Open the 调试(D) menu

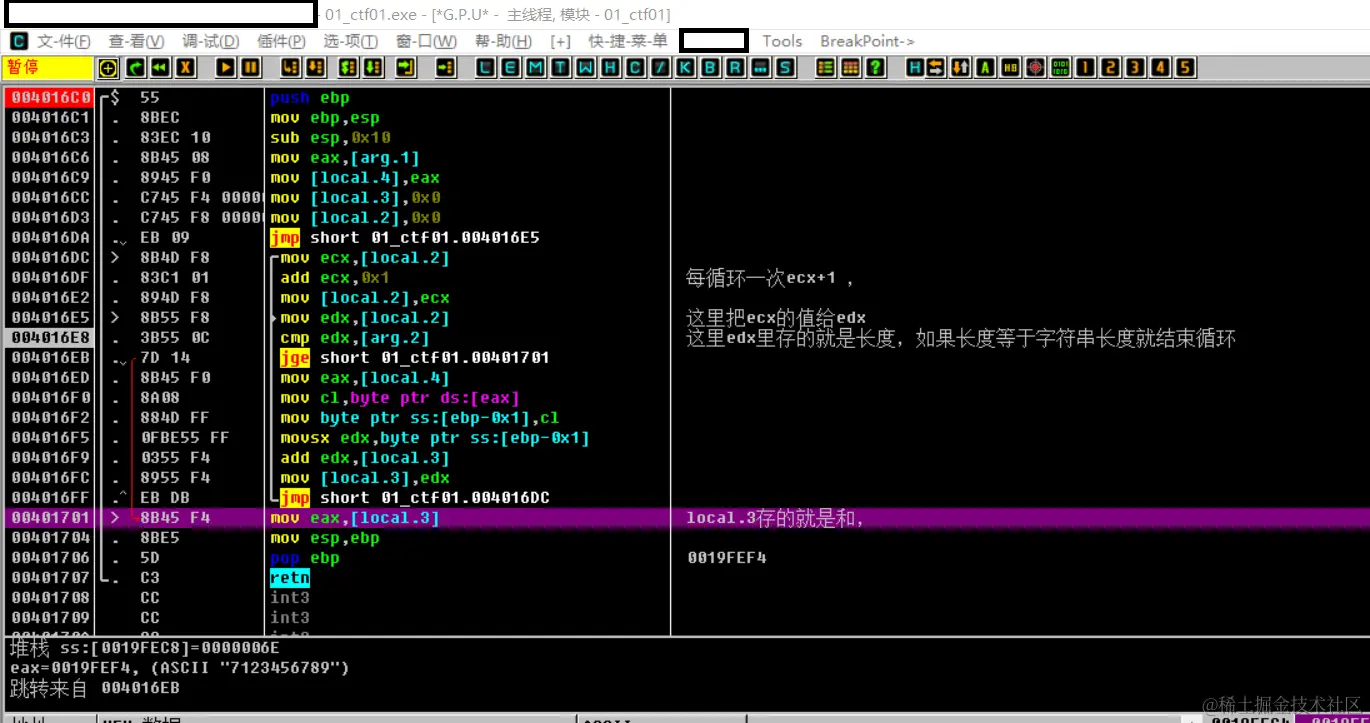click(211, 41)
